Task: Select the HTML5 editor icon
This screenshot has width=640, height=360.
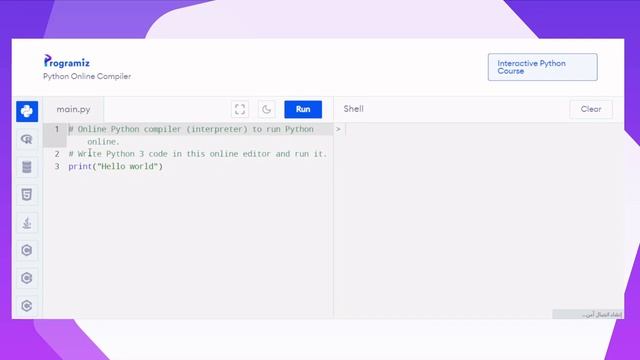Action: 27,195
